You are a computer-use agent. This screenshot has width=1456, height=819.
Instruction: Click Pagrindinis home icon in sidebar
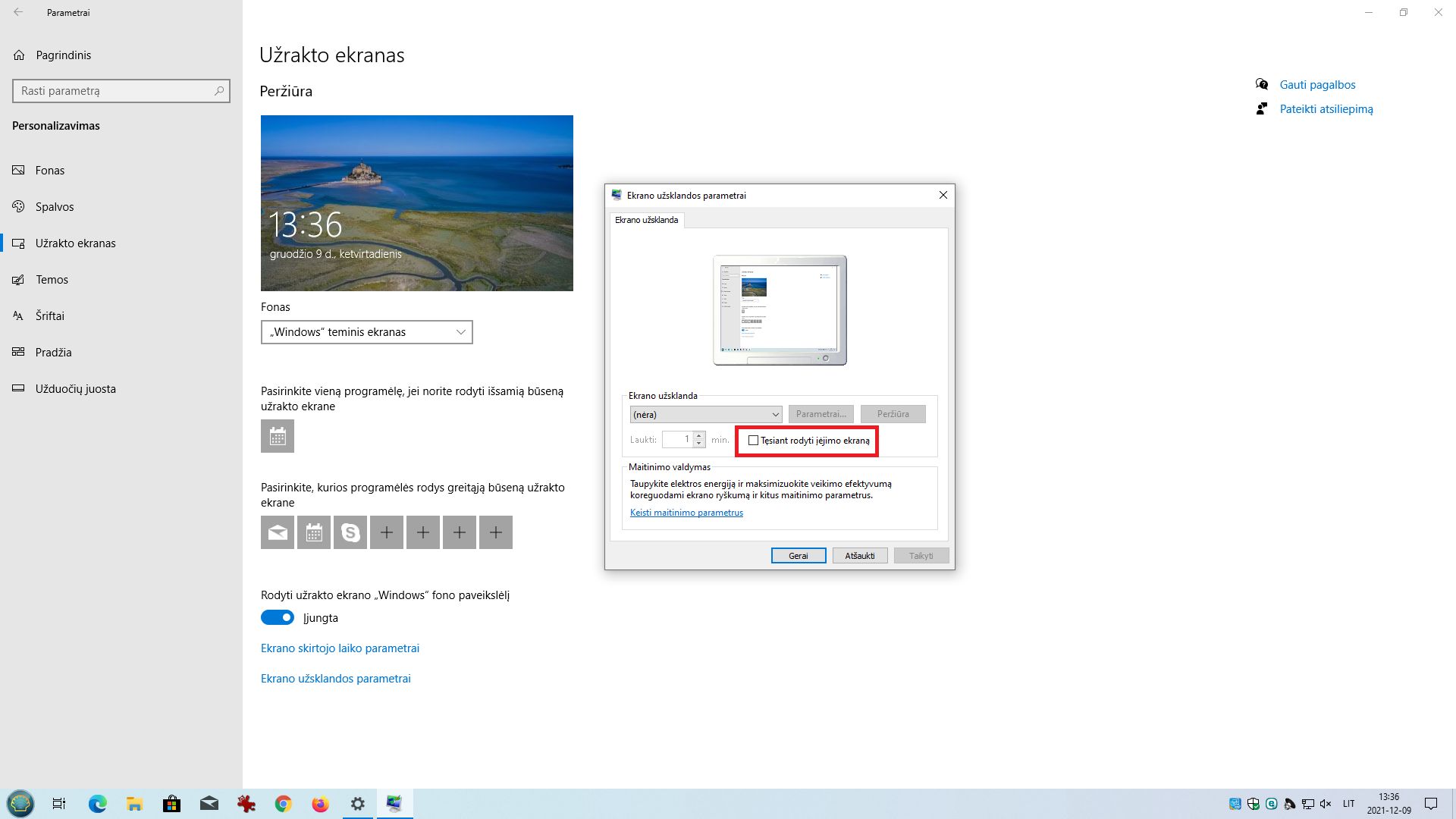[19, 55]
